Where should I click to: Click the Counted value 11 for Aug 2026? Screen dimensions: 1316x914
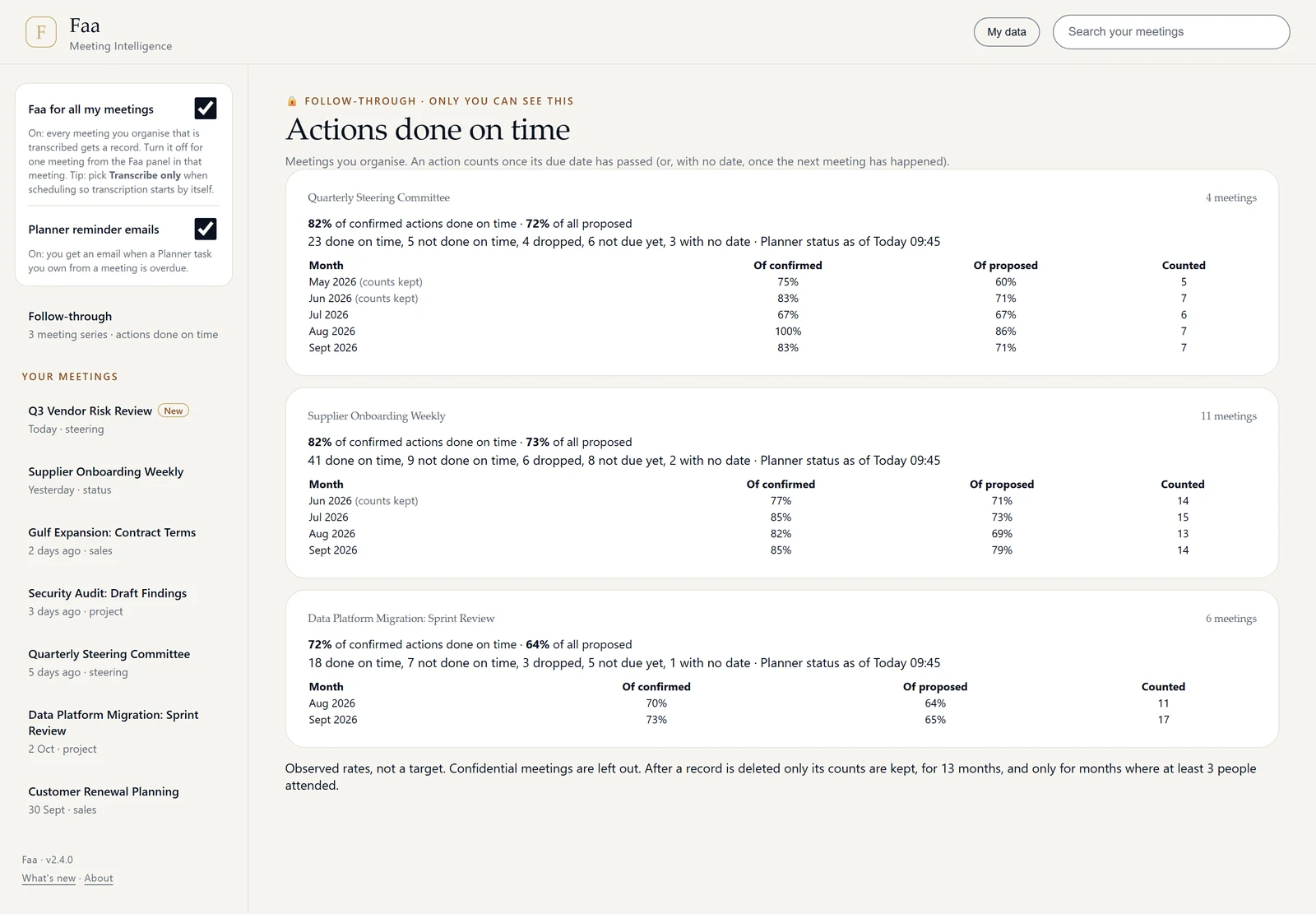1164,703
